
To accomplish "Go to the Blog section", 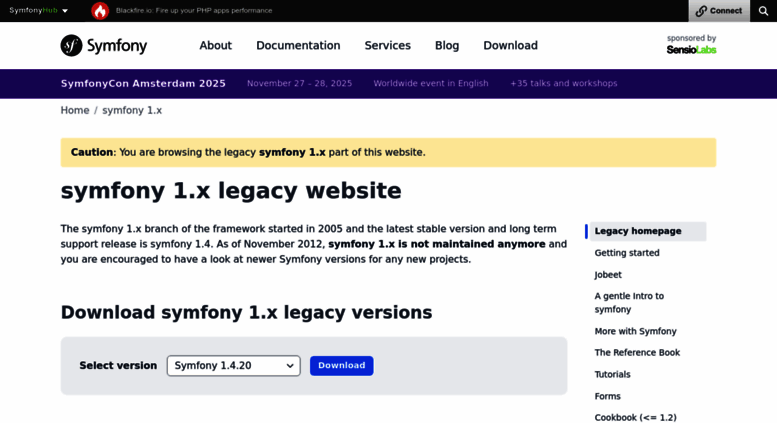I will coord(447,46).
